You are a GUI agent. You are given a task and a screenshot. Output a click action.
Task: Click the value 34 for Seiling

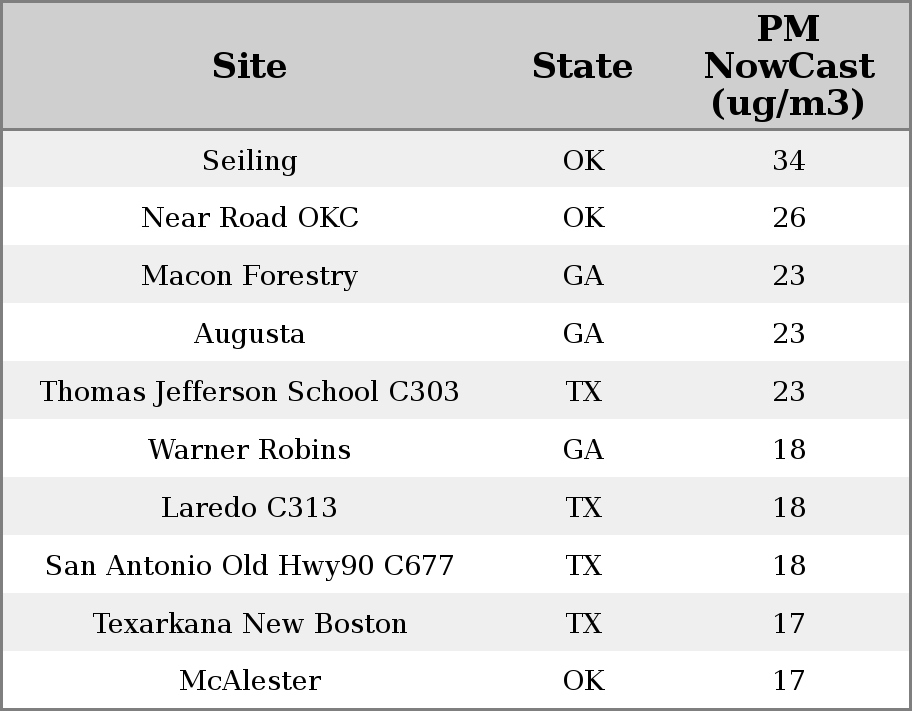(x=788, y=161)
